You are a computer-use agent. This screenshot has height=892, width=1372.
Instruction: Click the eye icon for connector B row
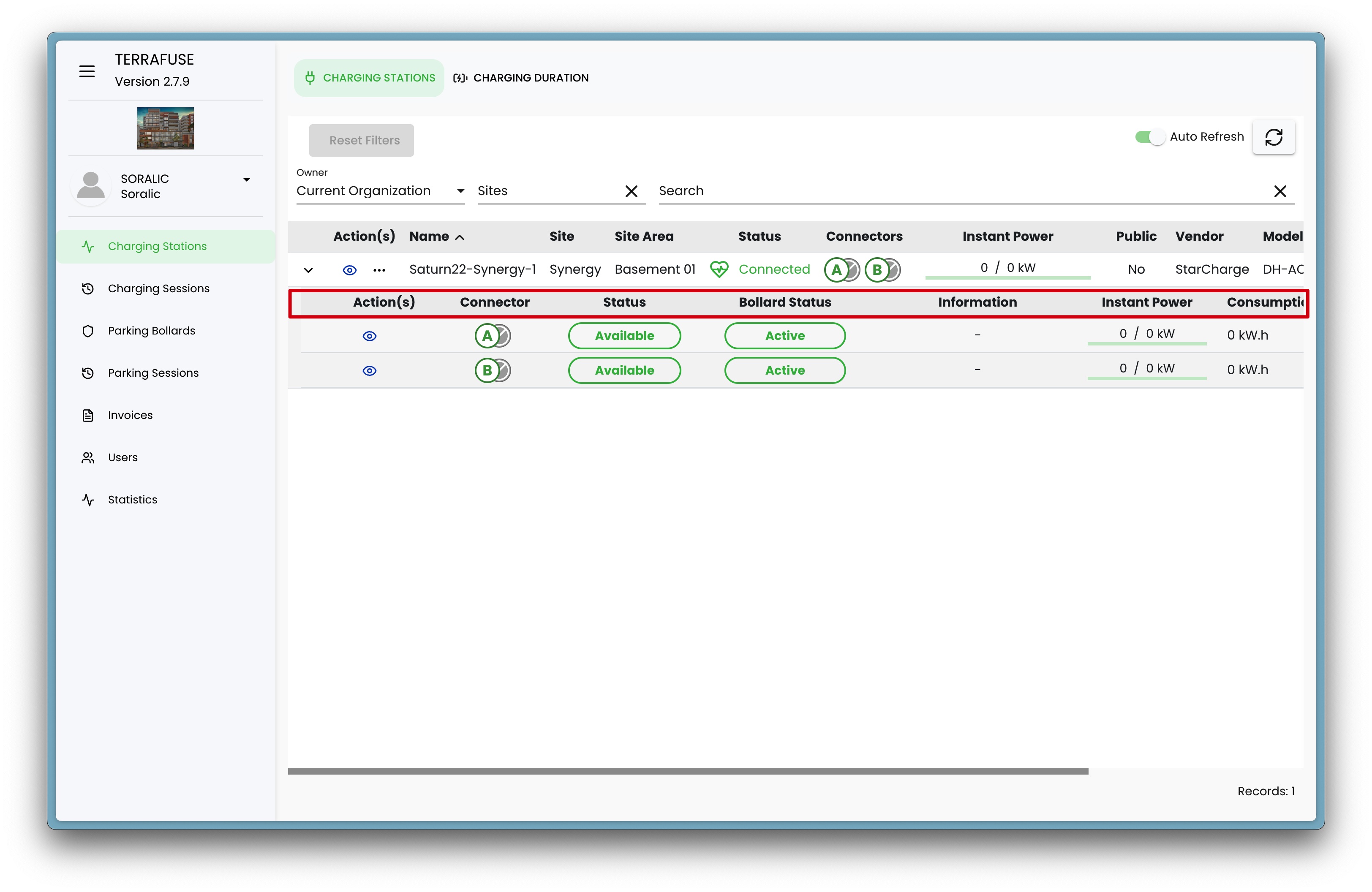(369, 371)
